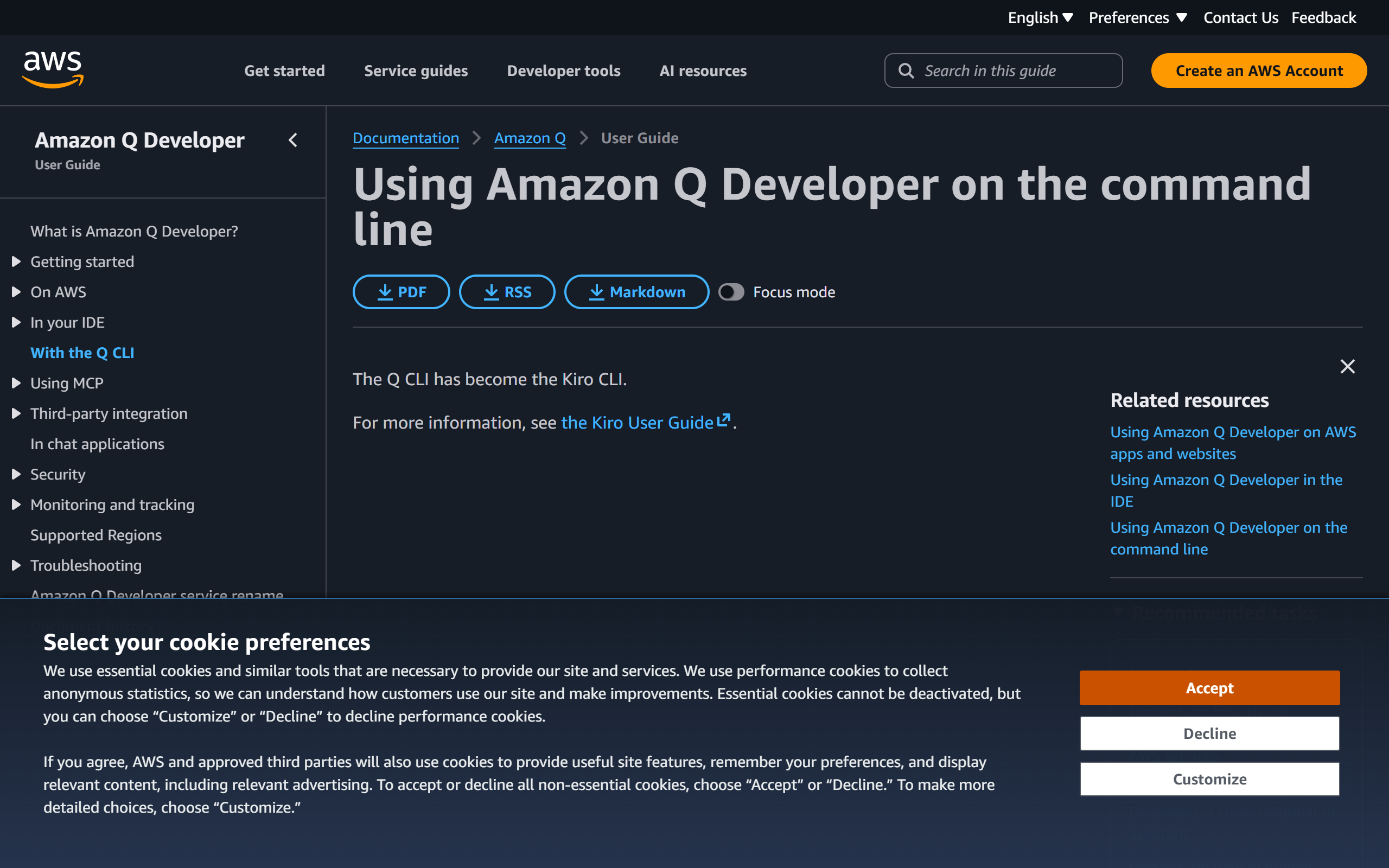This screenshot has height=868, width=1389.
Task: Expand the Troubleshooting section
Action: pyautogui.click(x=16, y=565)
